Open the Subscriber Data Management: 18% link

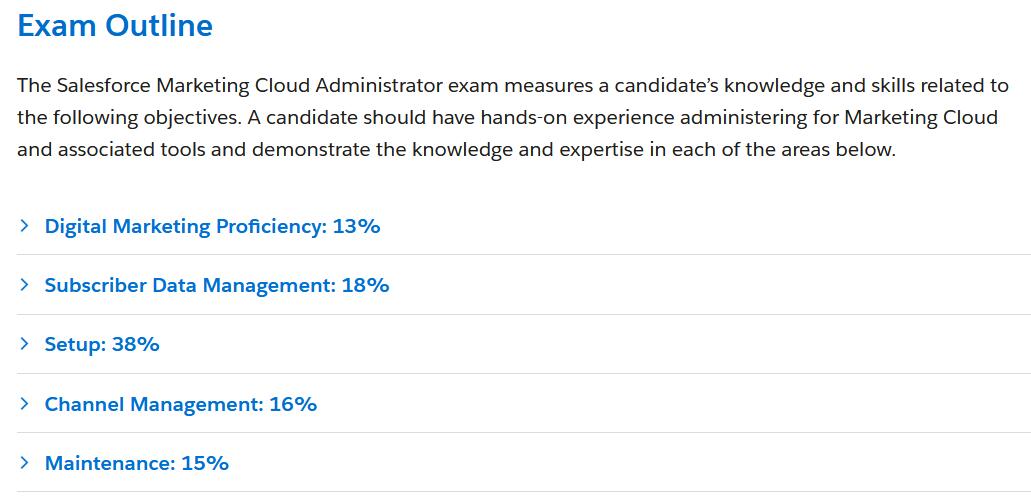pyautogui.click(x=217, y=285)
